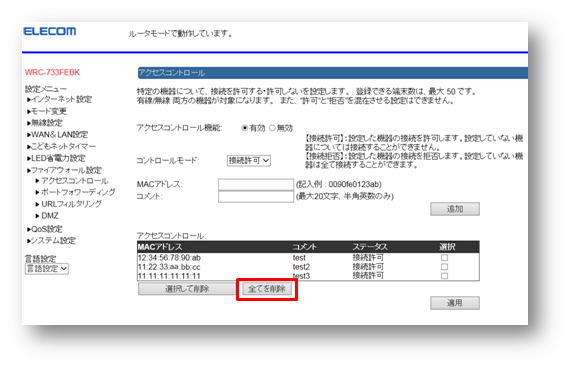Select アクセスコントロール submenu entry
The height and width of the screenshot is (367, 570).
pos(72,181)
